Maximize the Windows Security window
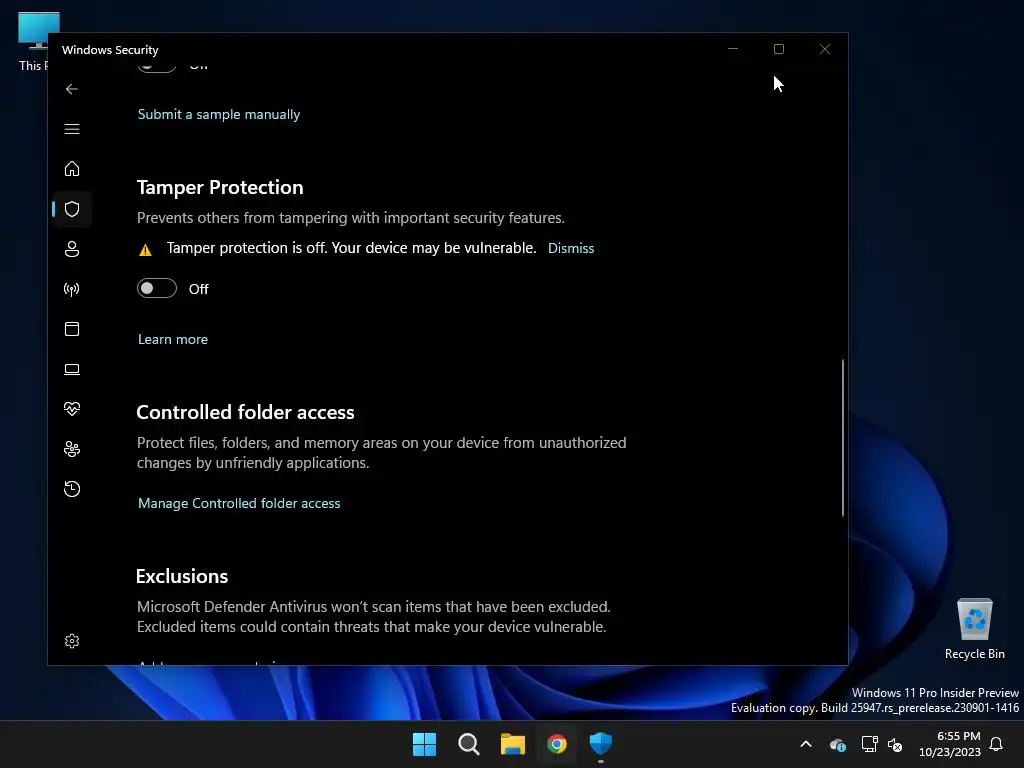 [778, 49]
